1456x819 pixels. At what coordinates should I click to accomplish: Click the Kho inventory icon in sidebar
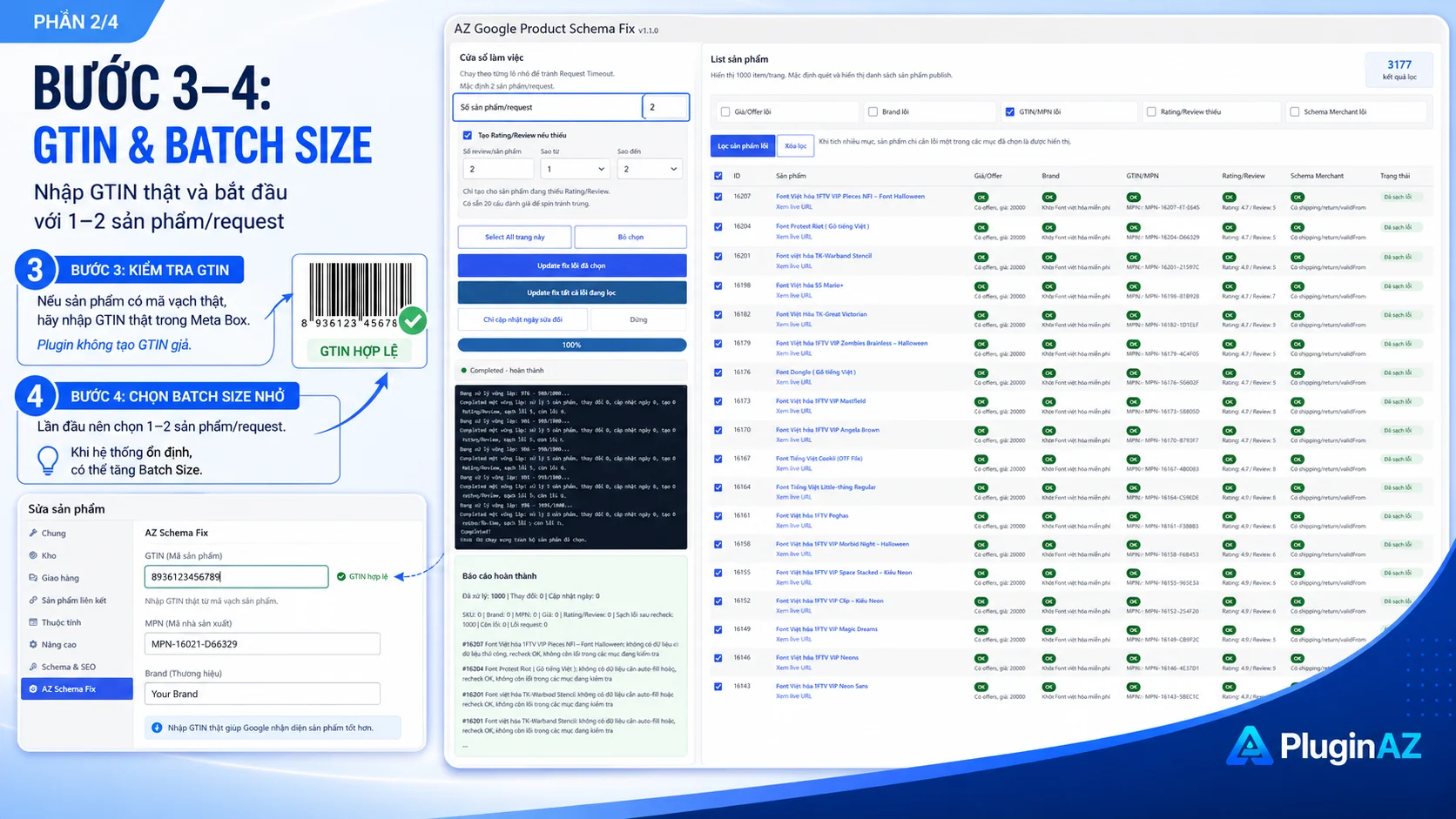point(33,555)
